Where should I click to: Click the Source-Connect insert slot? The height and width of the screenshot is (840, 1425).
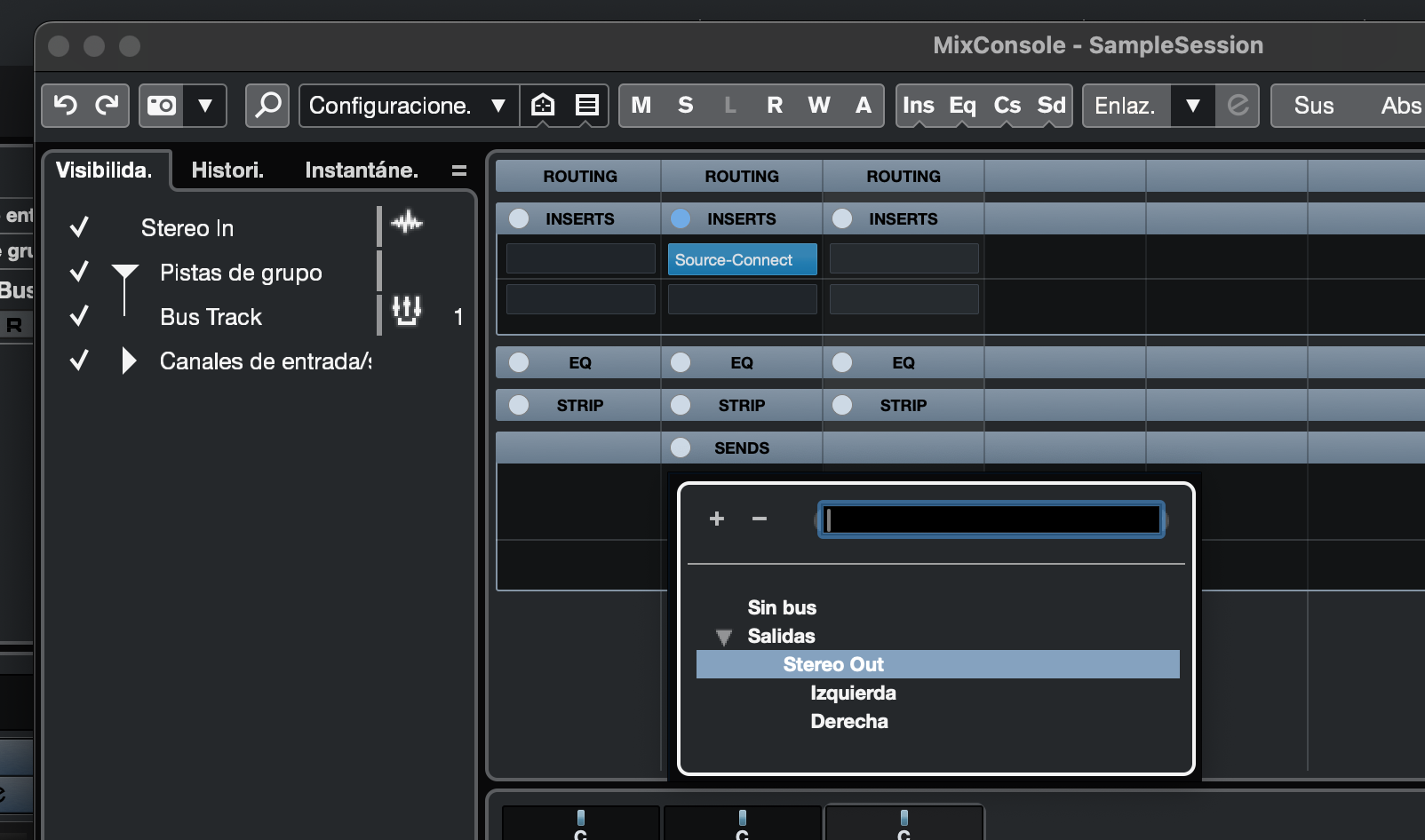742,260
